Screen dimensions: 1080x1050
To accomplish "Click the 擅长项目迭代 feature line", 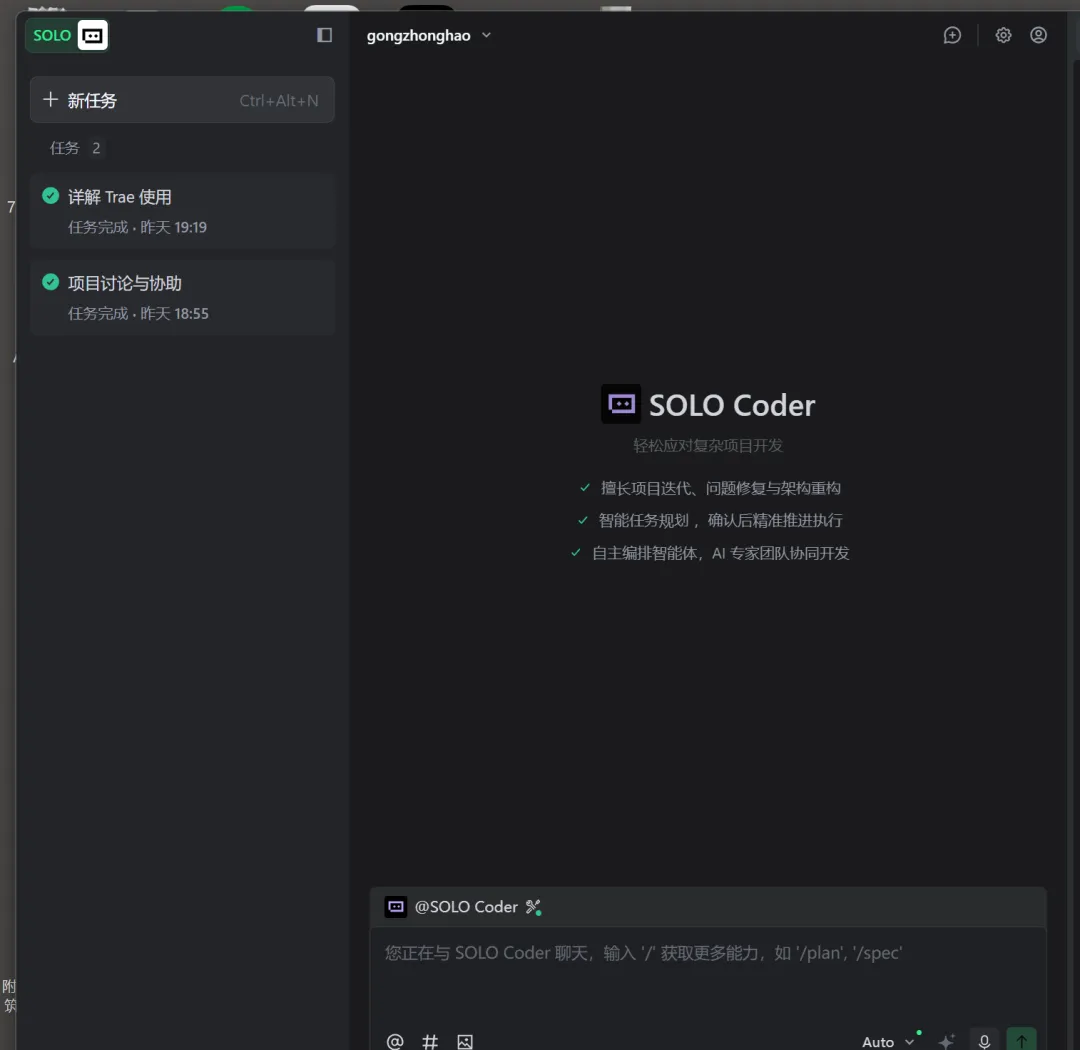I will 710,488.
